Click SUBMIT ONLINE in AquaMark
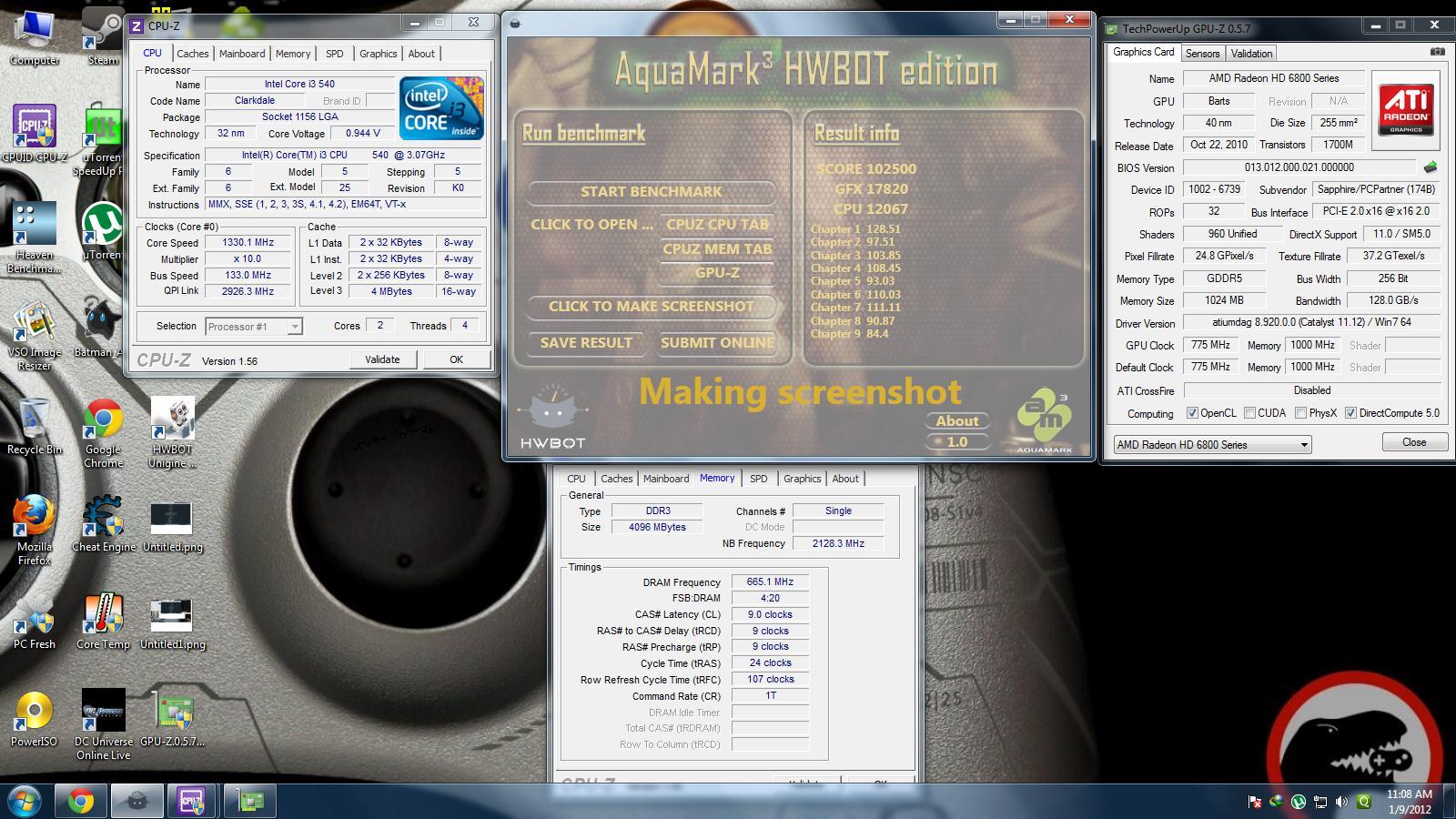1456x819 pixels. [x=717, y=343]
